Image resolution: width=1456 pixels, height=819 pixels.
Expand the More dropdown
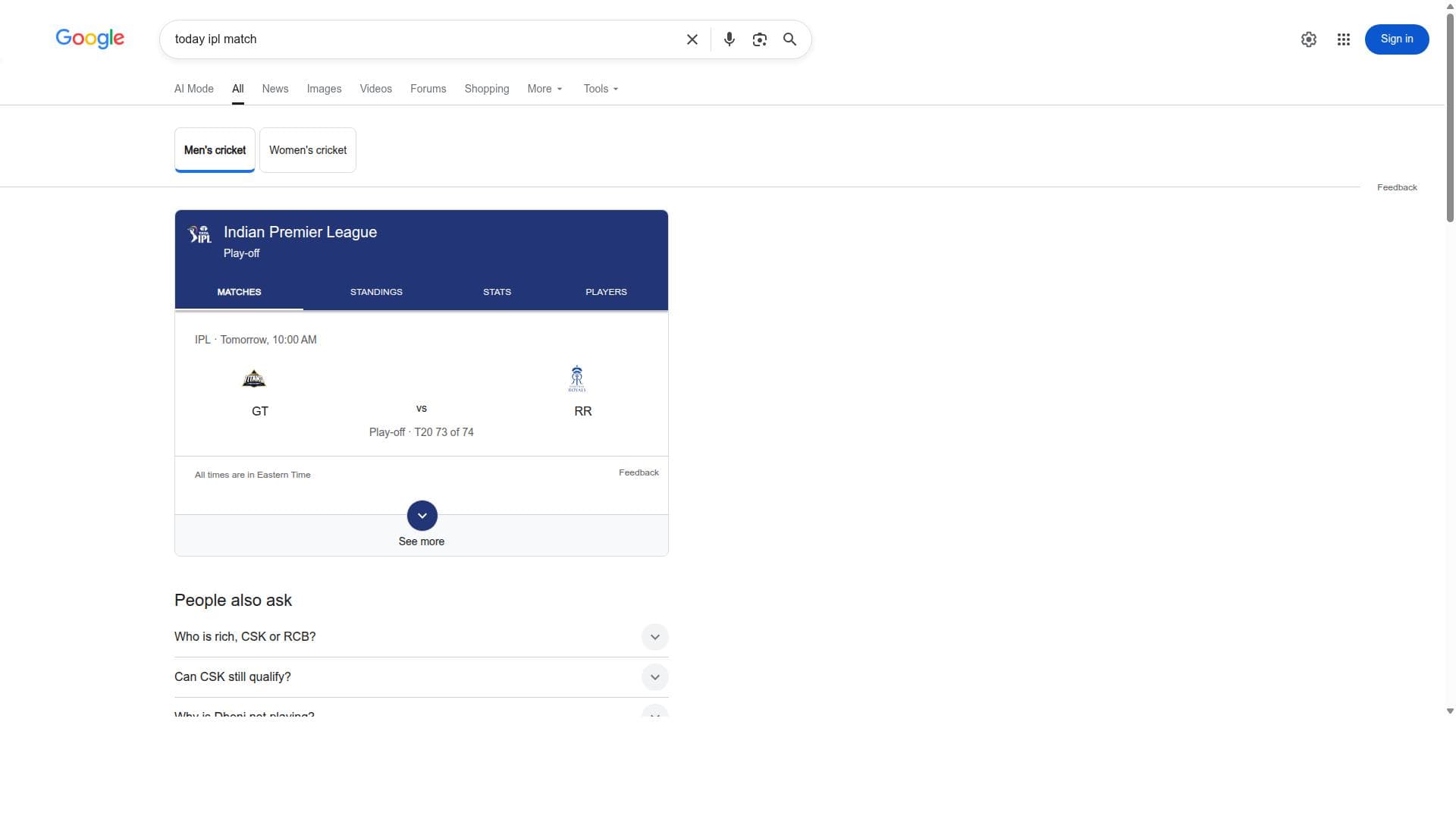click(544, 89)
